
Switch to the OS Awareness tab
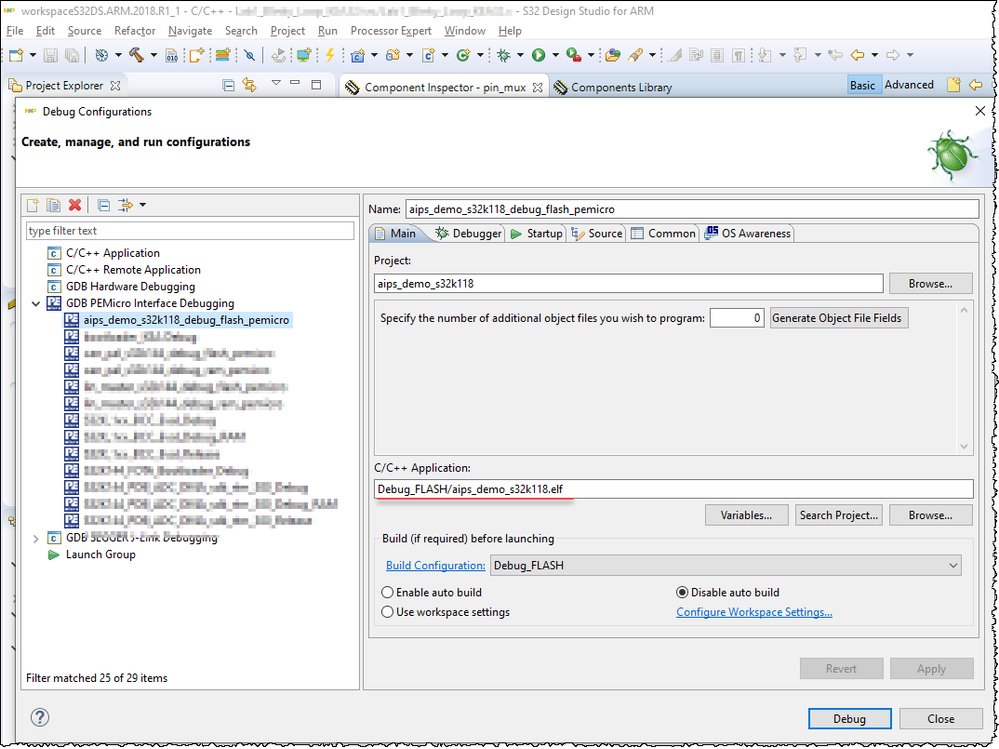pos(747,234)
